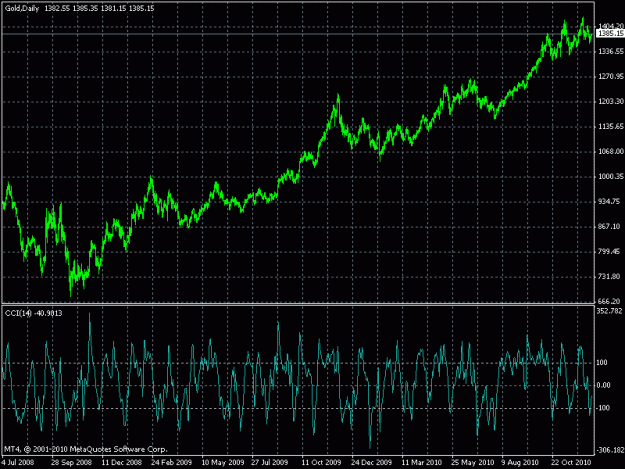625x469 pixels.
Task: Click the 4 Jul 2008 date label
Action: pos(18,463)
